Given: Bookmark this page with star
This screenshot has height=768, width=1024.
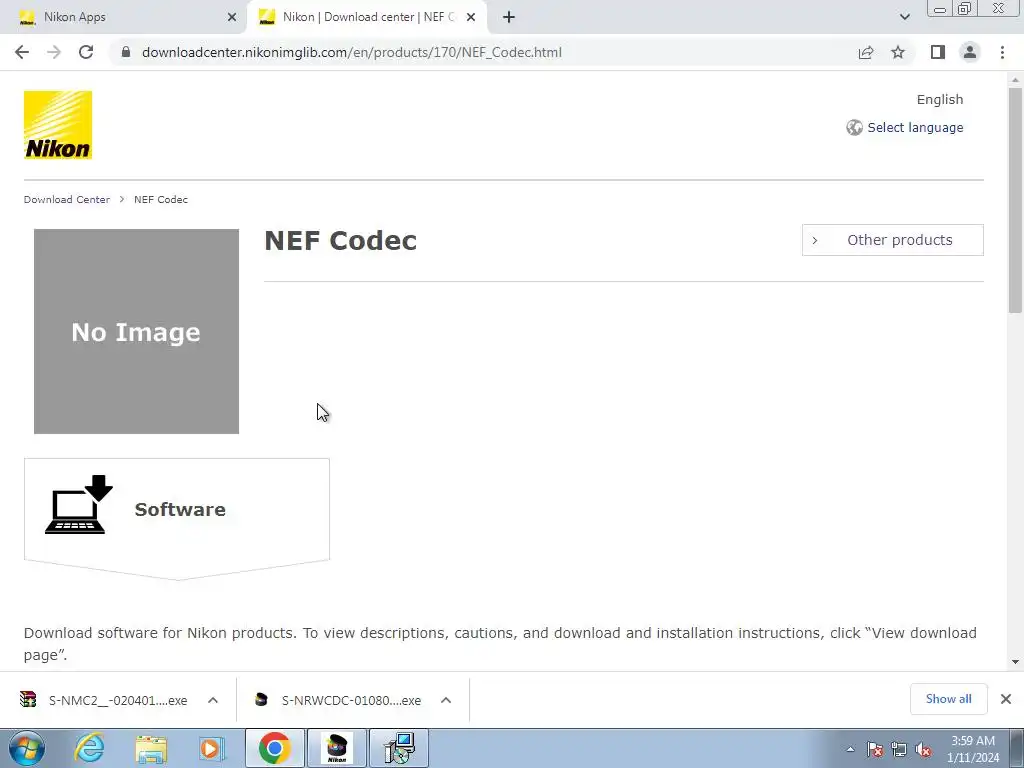Looking at the screenshot, I should coord(898,52).
